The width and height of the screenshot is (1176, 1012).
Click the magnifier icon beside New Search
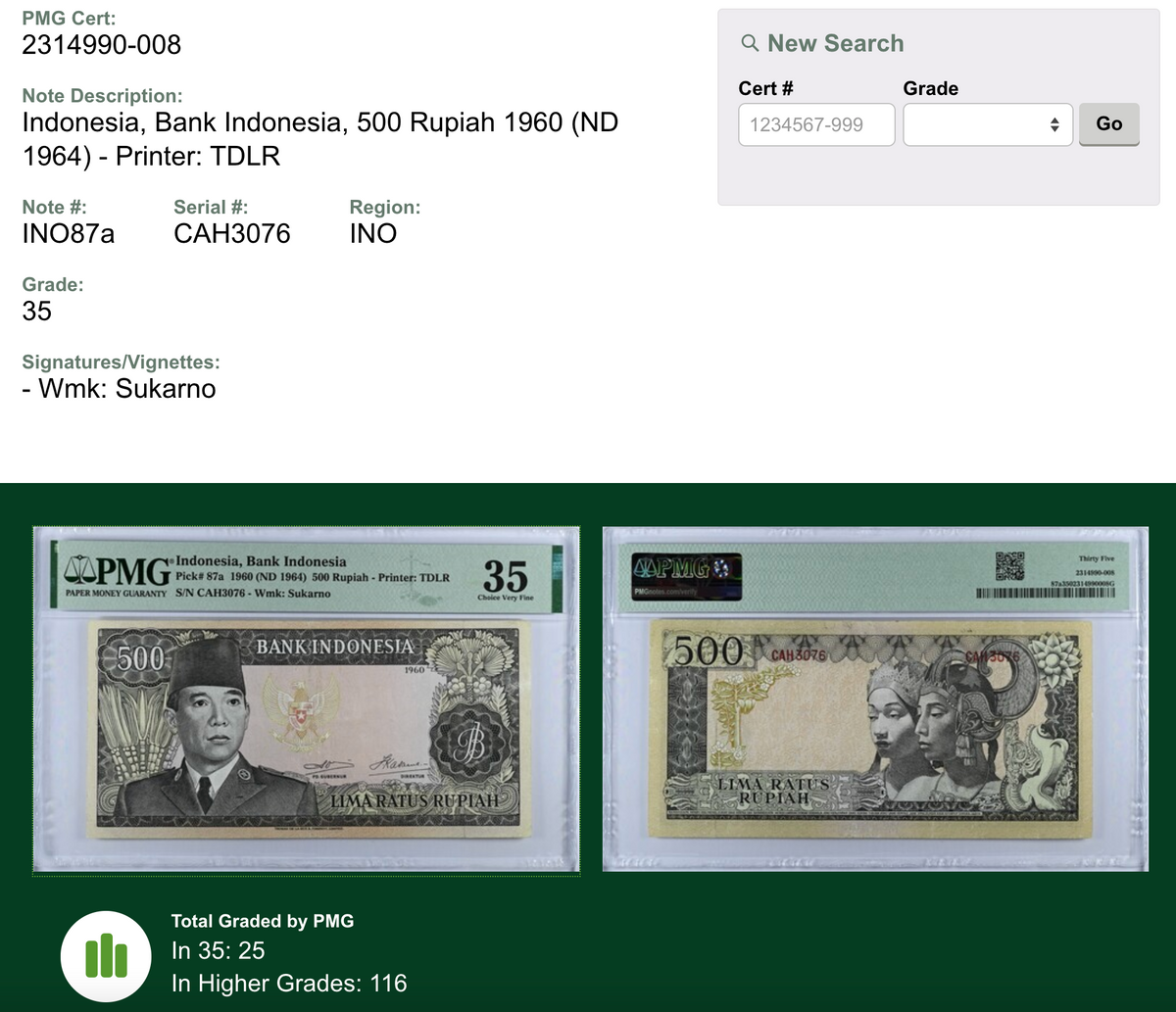[750, 44]
